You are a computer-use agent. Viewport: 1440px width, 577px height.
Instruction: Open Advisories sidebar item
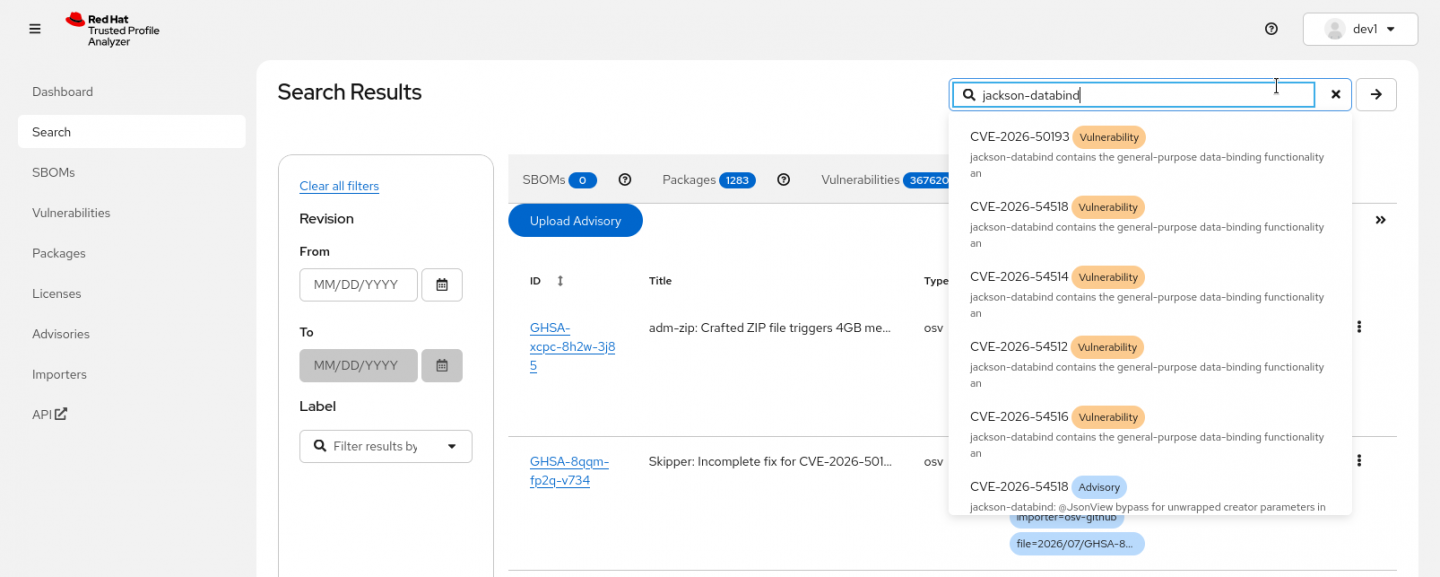(61, 334)
